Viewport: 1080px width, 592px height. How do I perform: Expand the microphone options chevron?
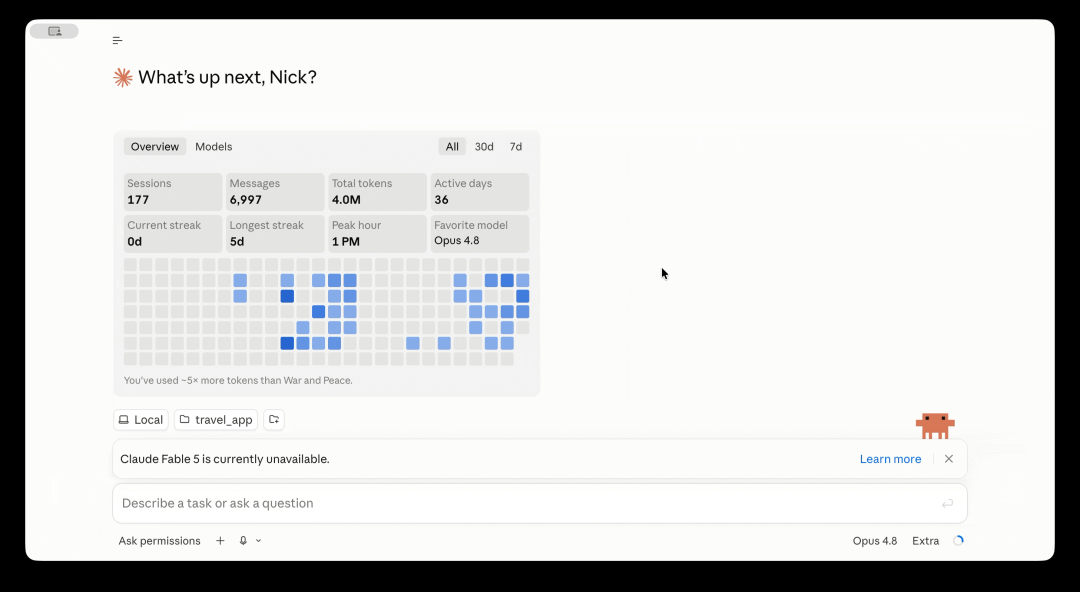[258, 541]
